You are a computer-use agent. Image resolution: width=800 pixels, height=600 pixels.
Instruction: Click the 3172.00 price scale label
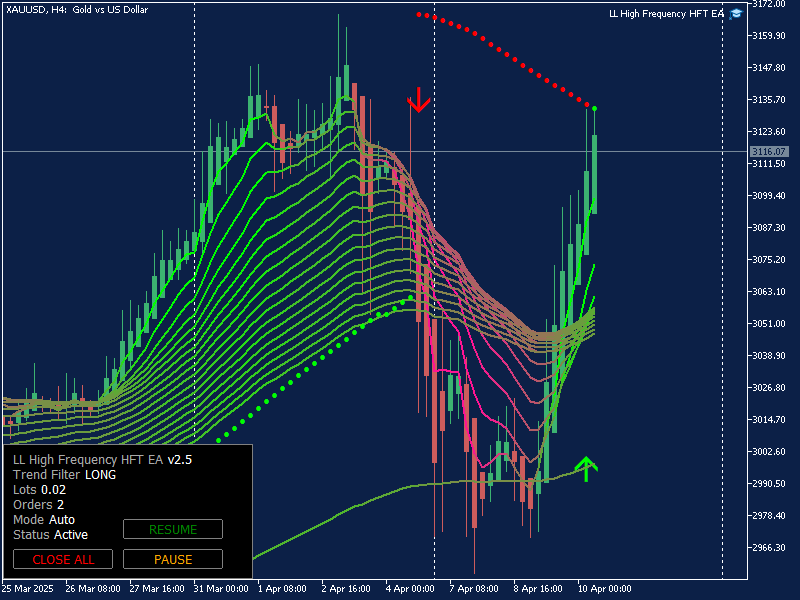pos(769,4)
